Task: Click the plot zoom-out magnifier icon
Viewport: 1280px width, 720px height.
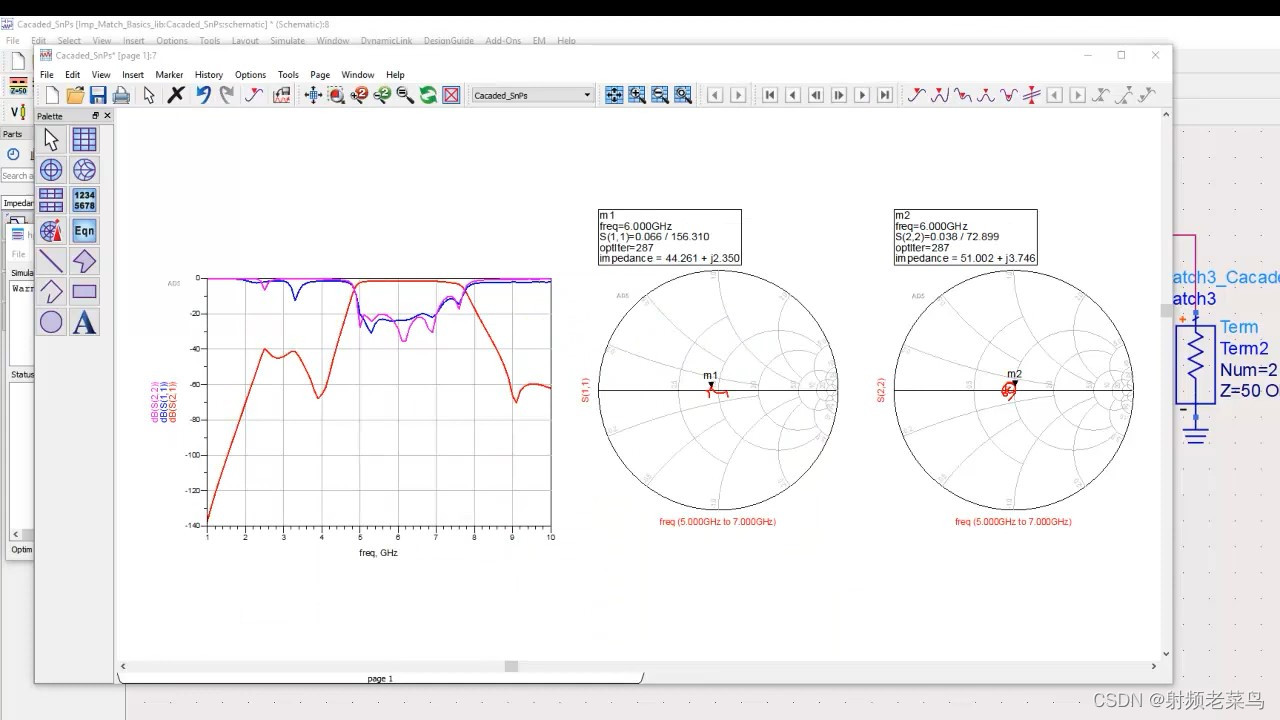Action: (660, 95)
